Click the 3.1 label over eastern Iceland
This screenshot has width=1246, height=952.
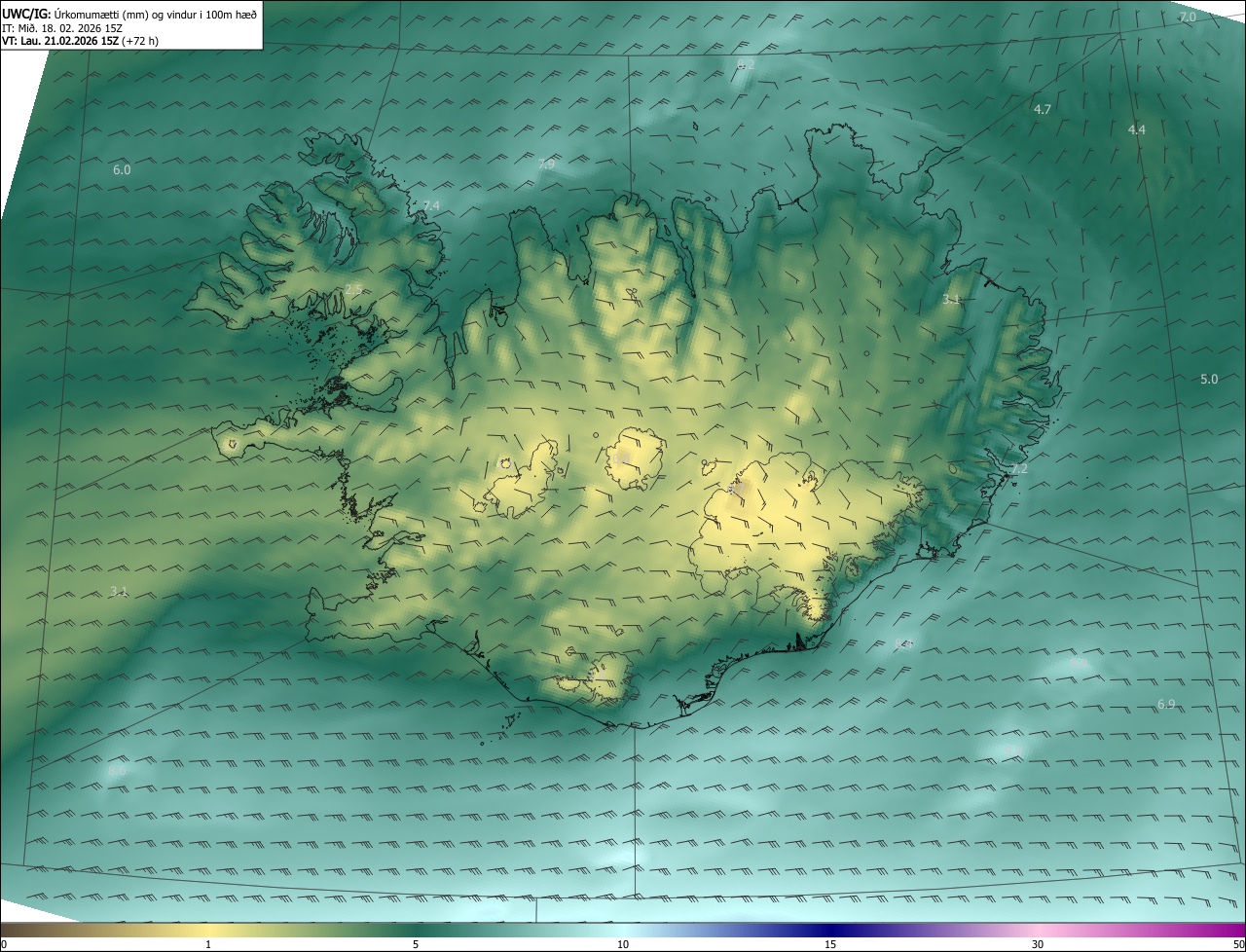point(951,300)
